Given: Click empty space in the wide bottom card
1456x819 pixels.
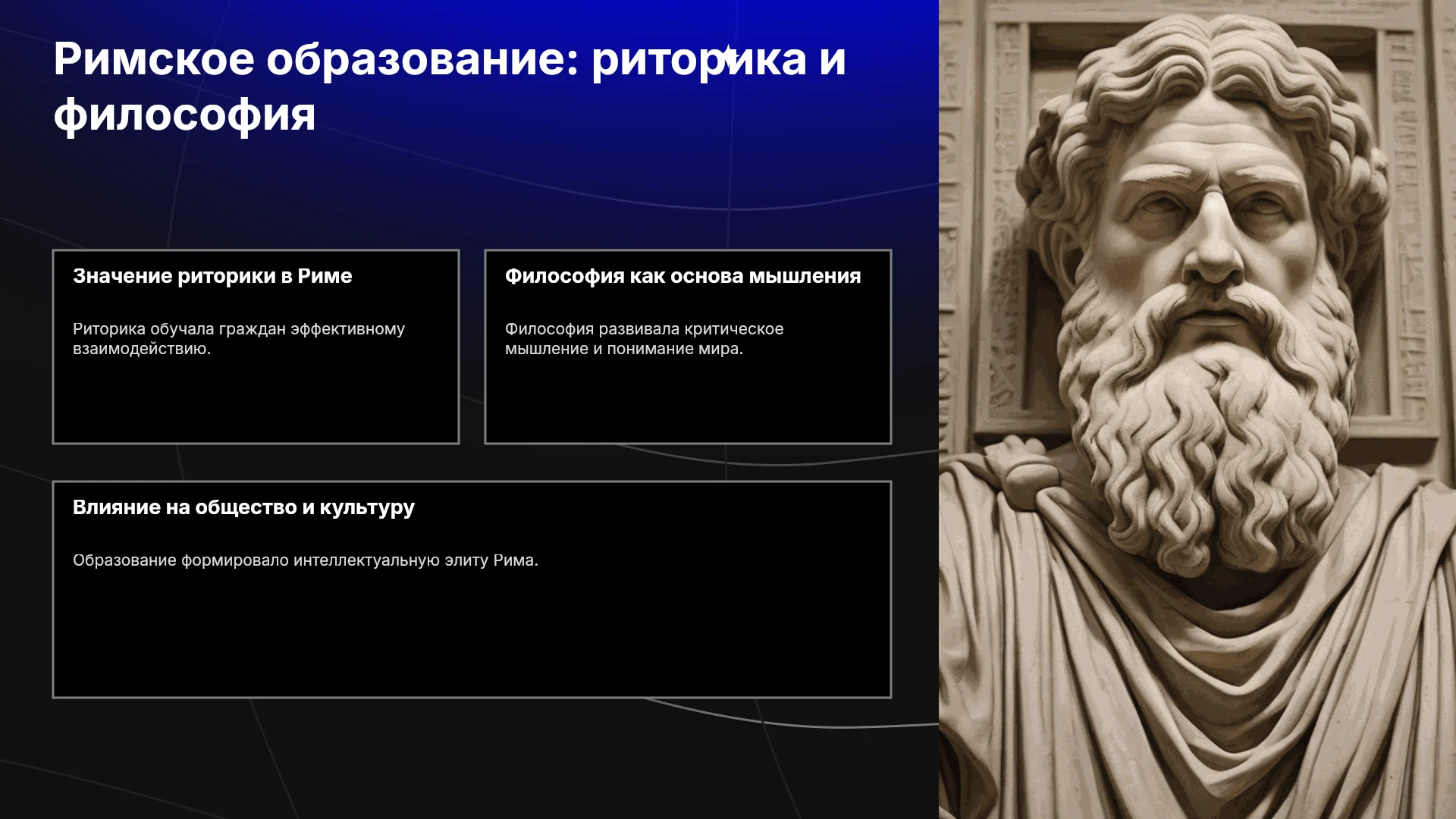Looking at the screenshot, I should point(472,637).
